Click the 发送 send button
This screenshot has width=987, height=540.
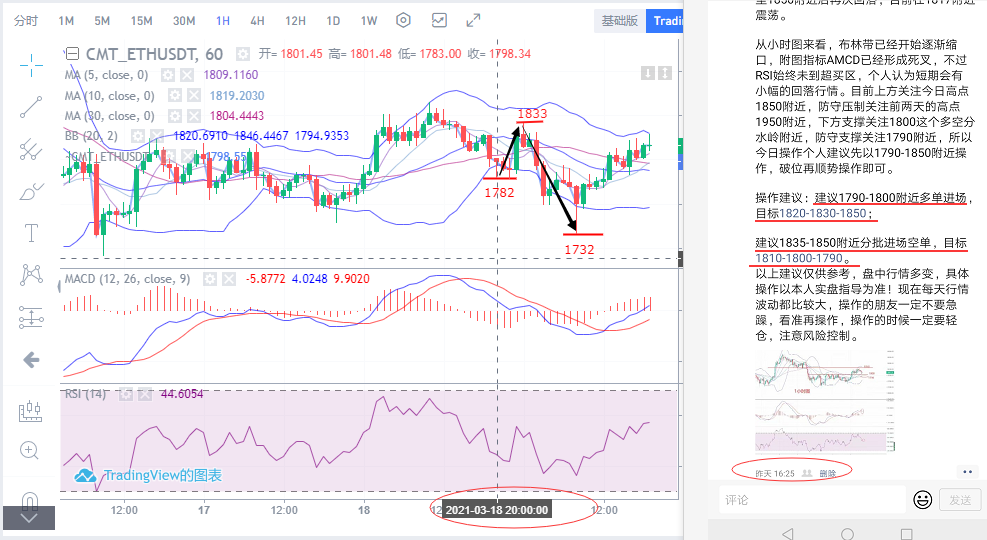(960, 500)
